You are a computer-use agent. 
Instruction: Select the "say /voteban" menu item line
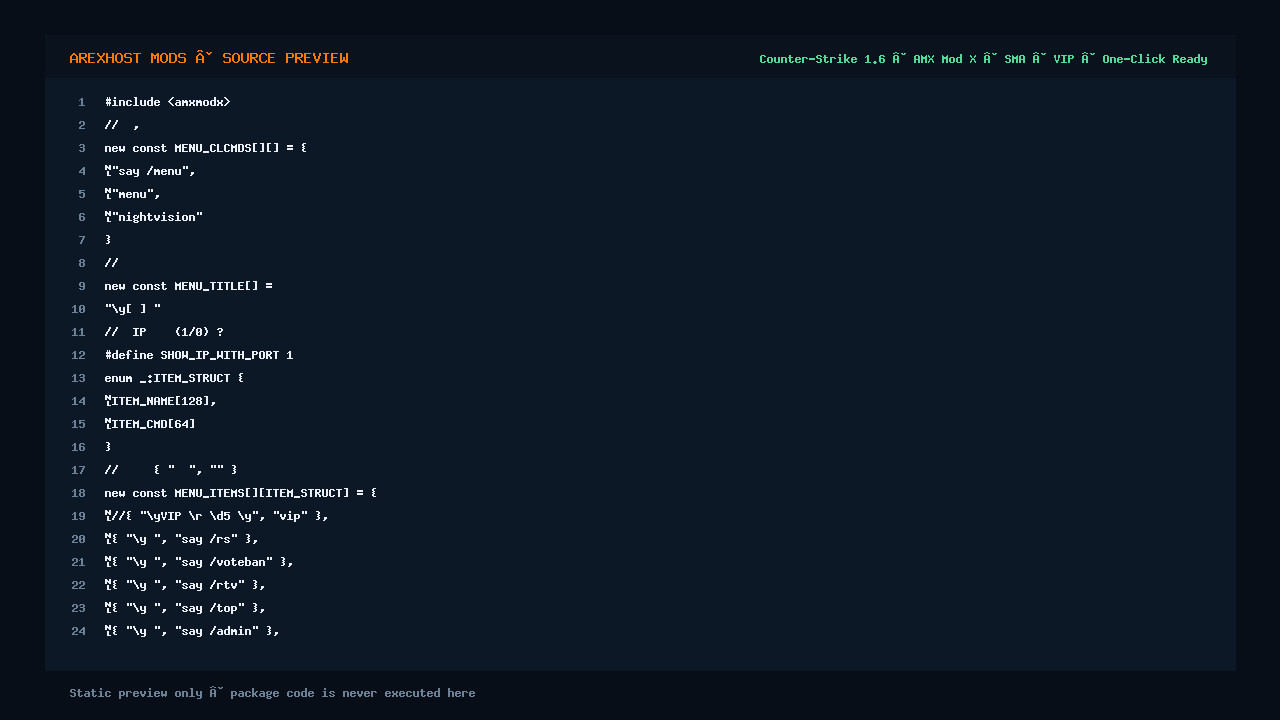(199, 562)
